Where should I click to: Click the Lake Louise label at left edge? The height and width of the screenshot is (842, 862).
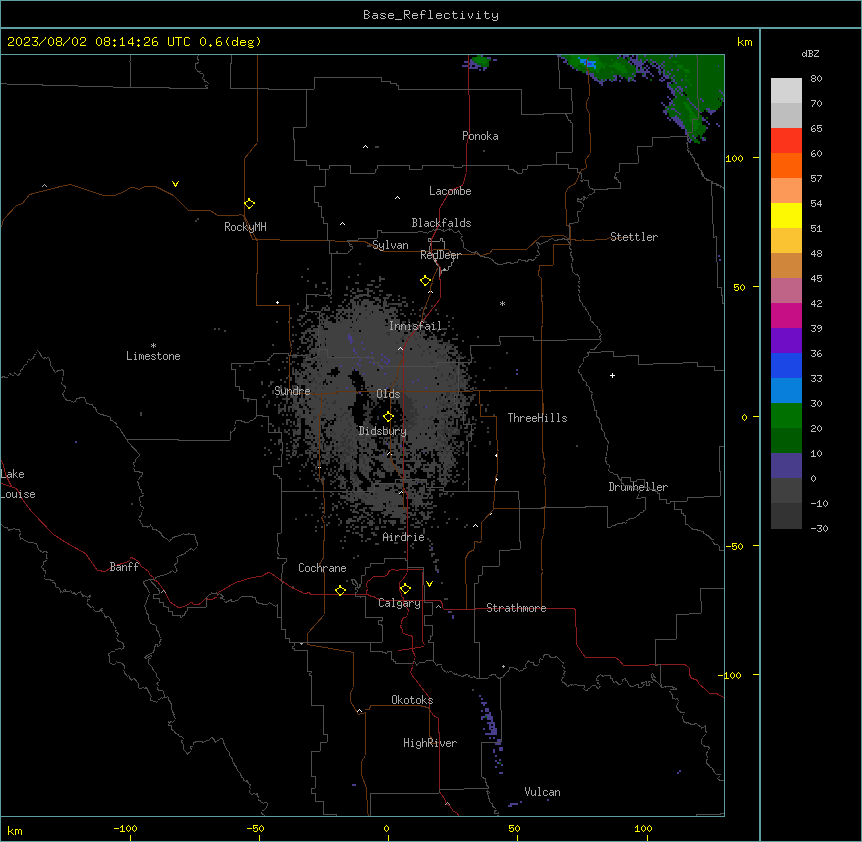coord(18,484)
